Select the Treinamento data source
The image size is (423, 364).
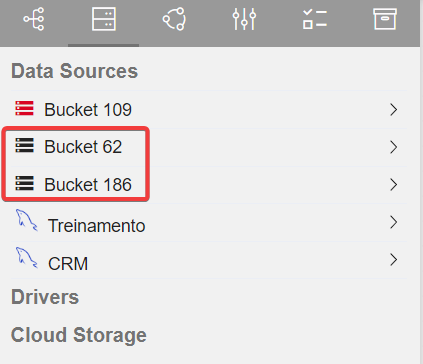[208, 222]
